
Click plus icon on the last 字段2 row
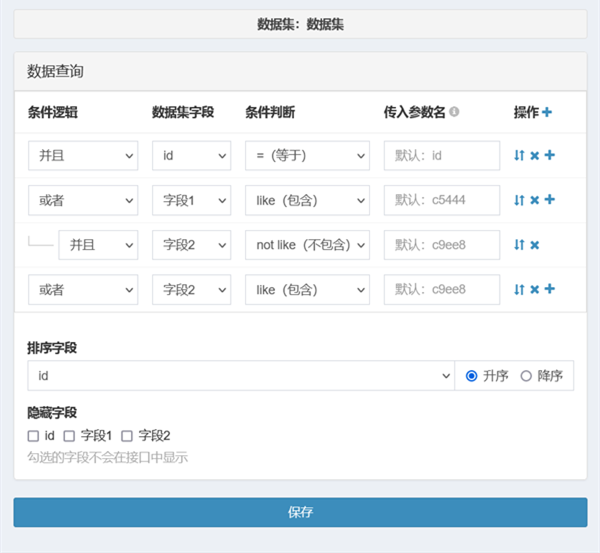(549, 289)
